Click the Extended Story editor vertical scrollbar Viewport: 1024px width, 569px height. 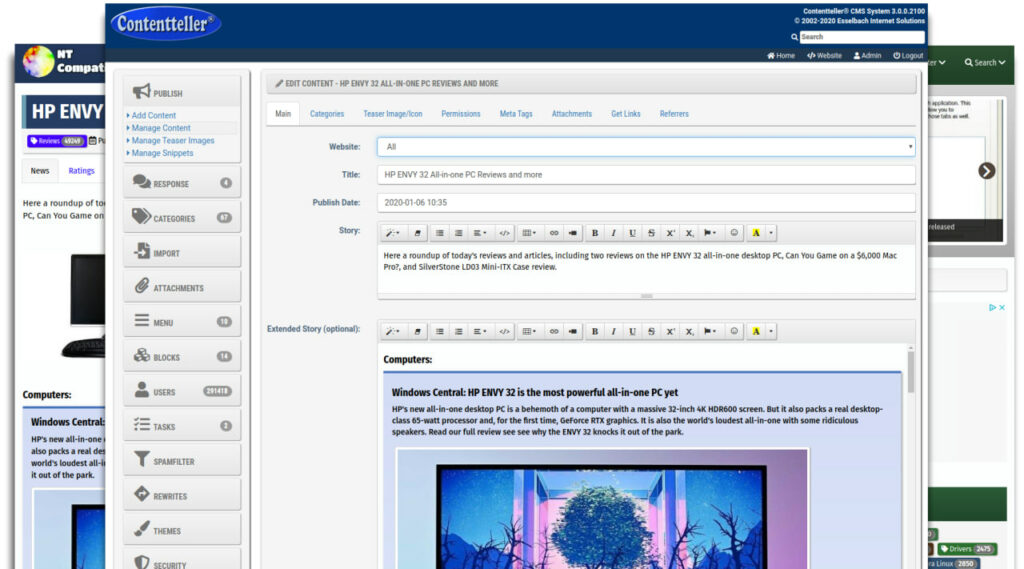pos(910,372)
